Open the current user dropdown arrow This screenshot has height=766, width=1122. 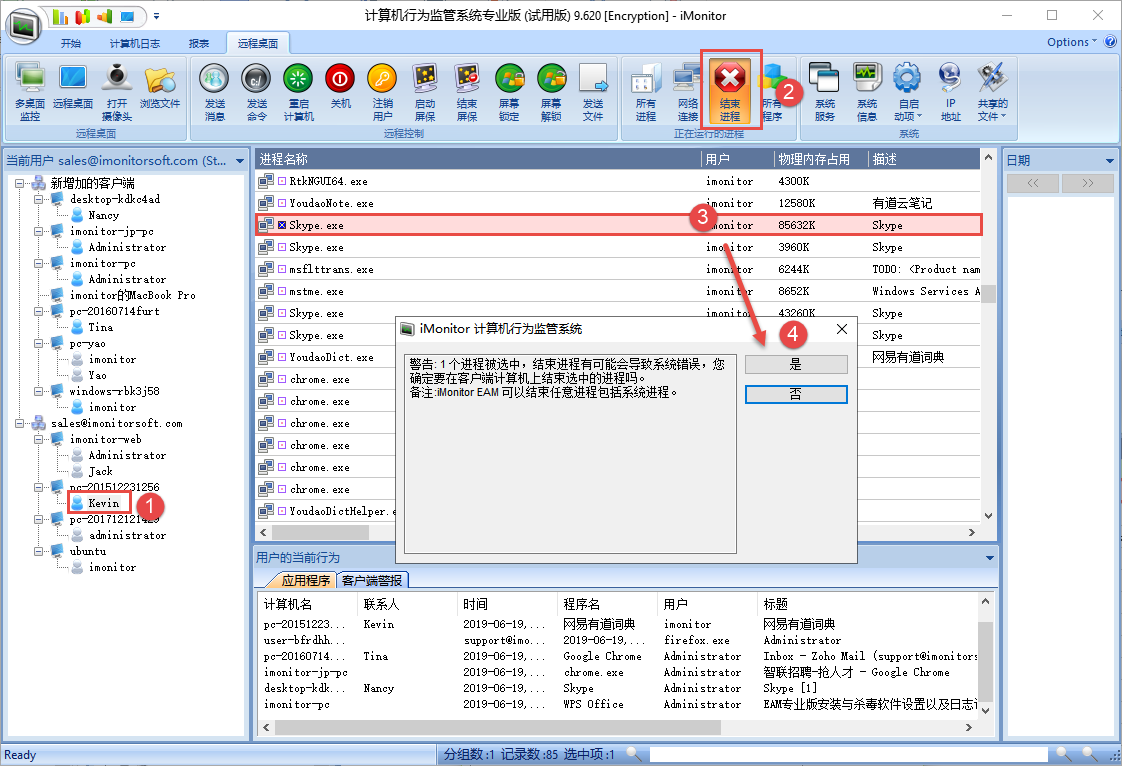(x=240, y=160)
